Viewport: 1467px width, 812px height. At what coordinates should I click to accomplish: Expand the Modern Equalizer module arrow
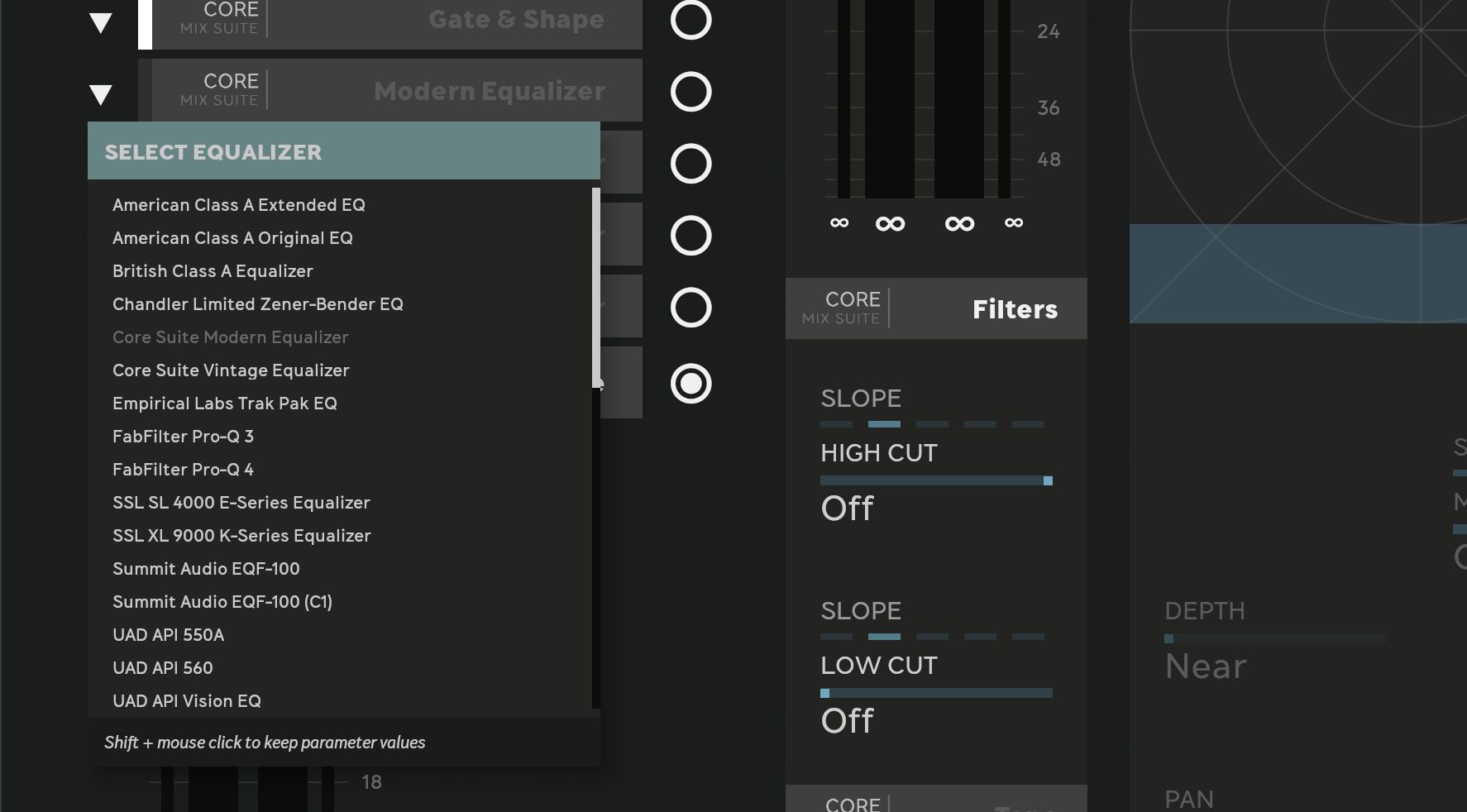click(x=101, y=95)
